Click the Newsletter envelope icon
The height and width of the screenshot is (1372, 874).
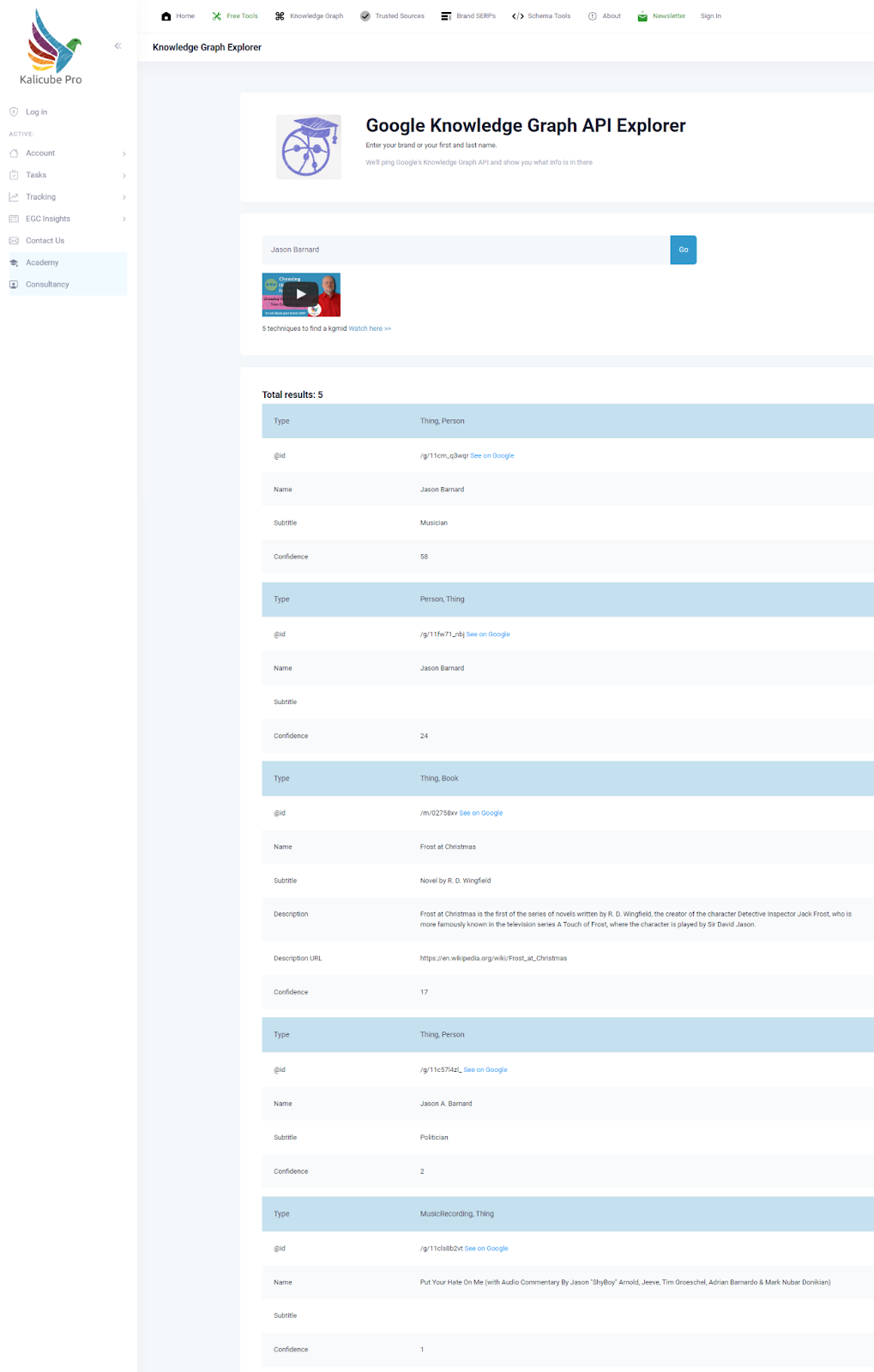pyautogui.click(x=642, y=16)
